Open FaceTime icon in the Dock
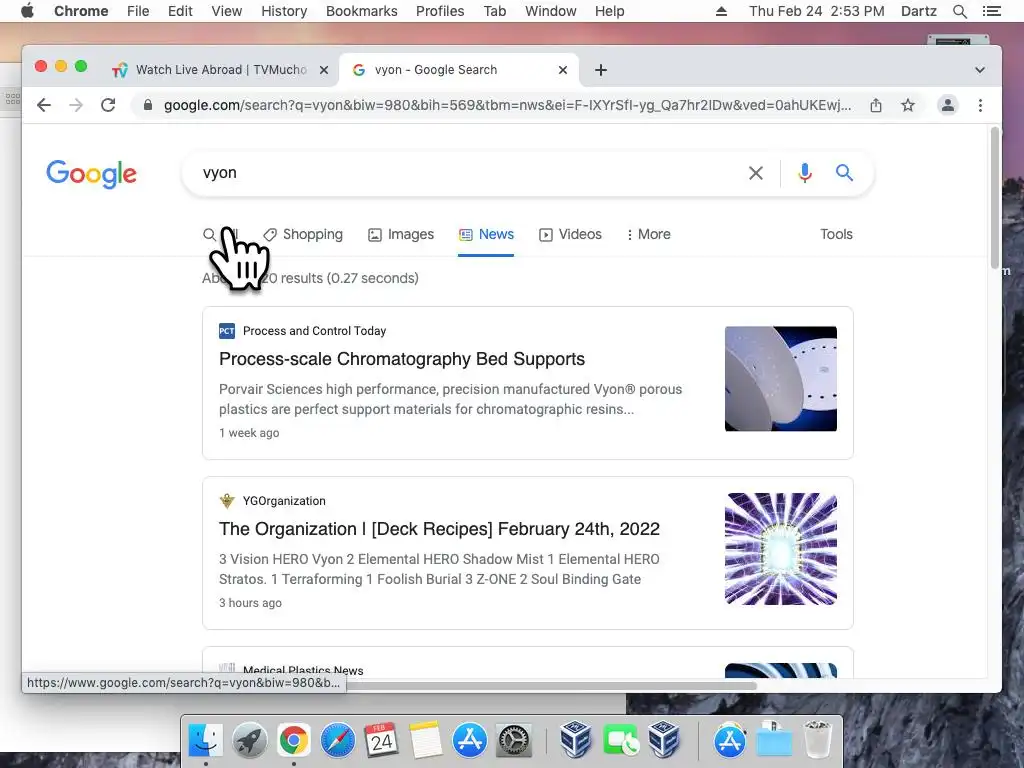Viewport: 1024px width, 768px height. [620, 741]
